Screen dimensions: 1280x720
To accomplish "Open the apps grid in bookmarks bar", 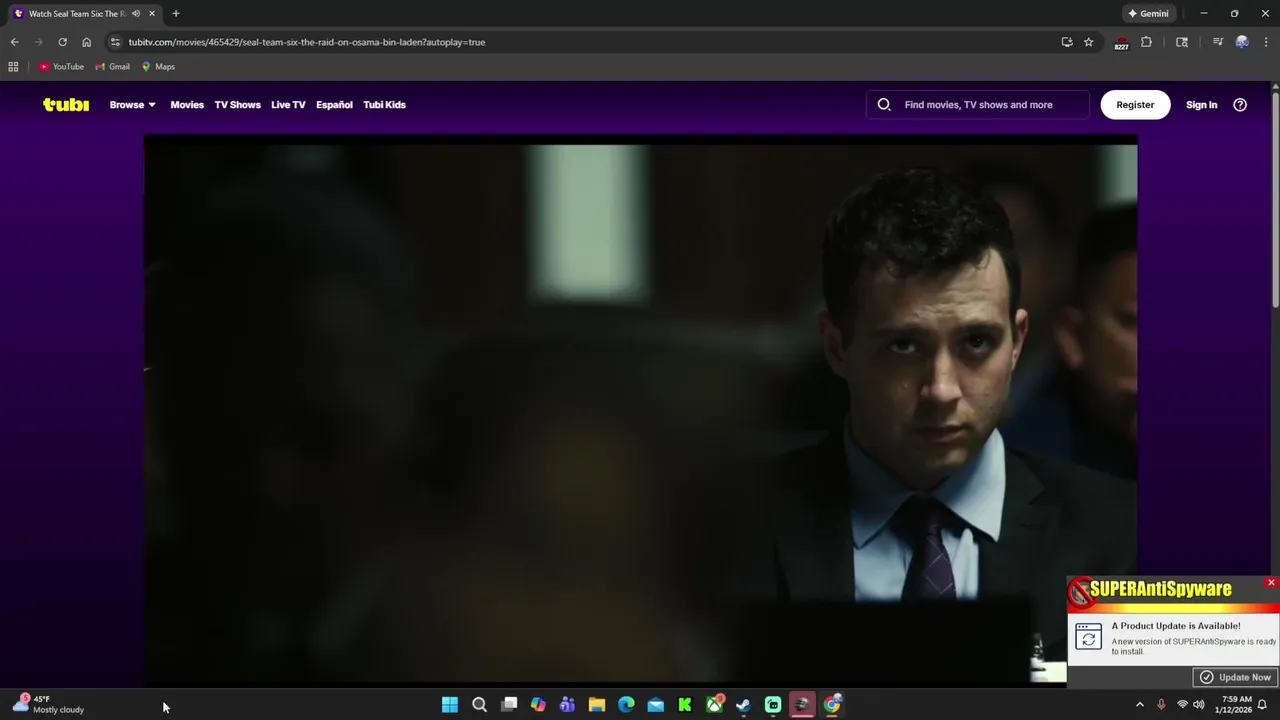I will pyautogui.click(x=13, y=67).
